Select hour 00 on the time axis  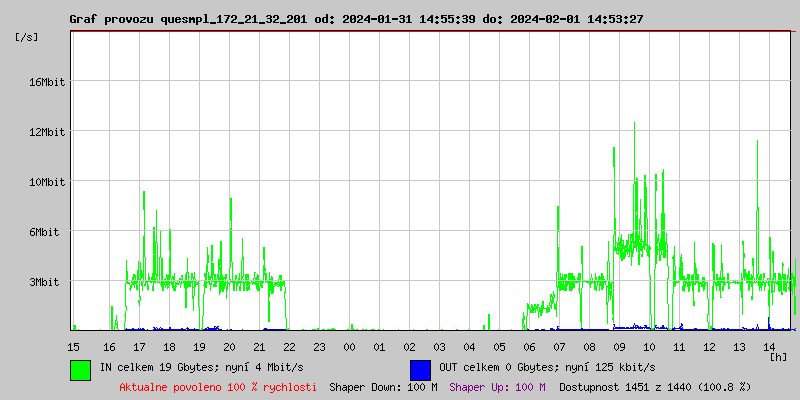349,346
